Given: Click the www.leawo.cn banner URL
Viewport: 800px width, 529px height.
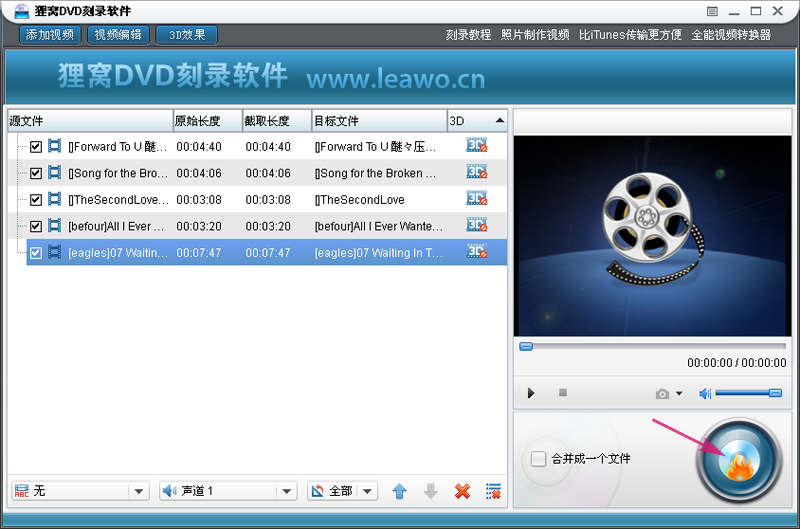Looking at the screenshot, I should coord(396,79).
